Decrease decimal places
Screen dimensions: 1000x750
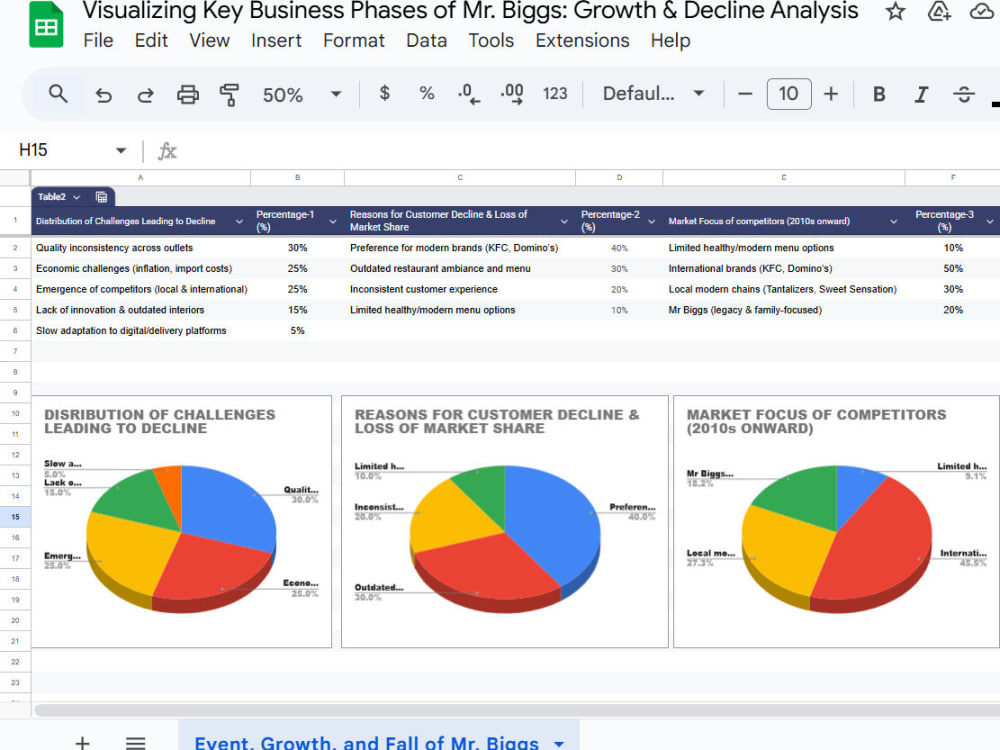pos(469,94)
